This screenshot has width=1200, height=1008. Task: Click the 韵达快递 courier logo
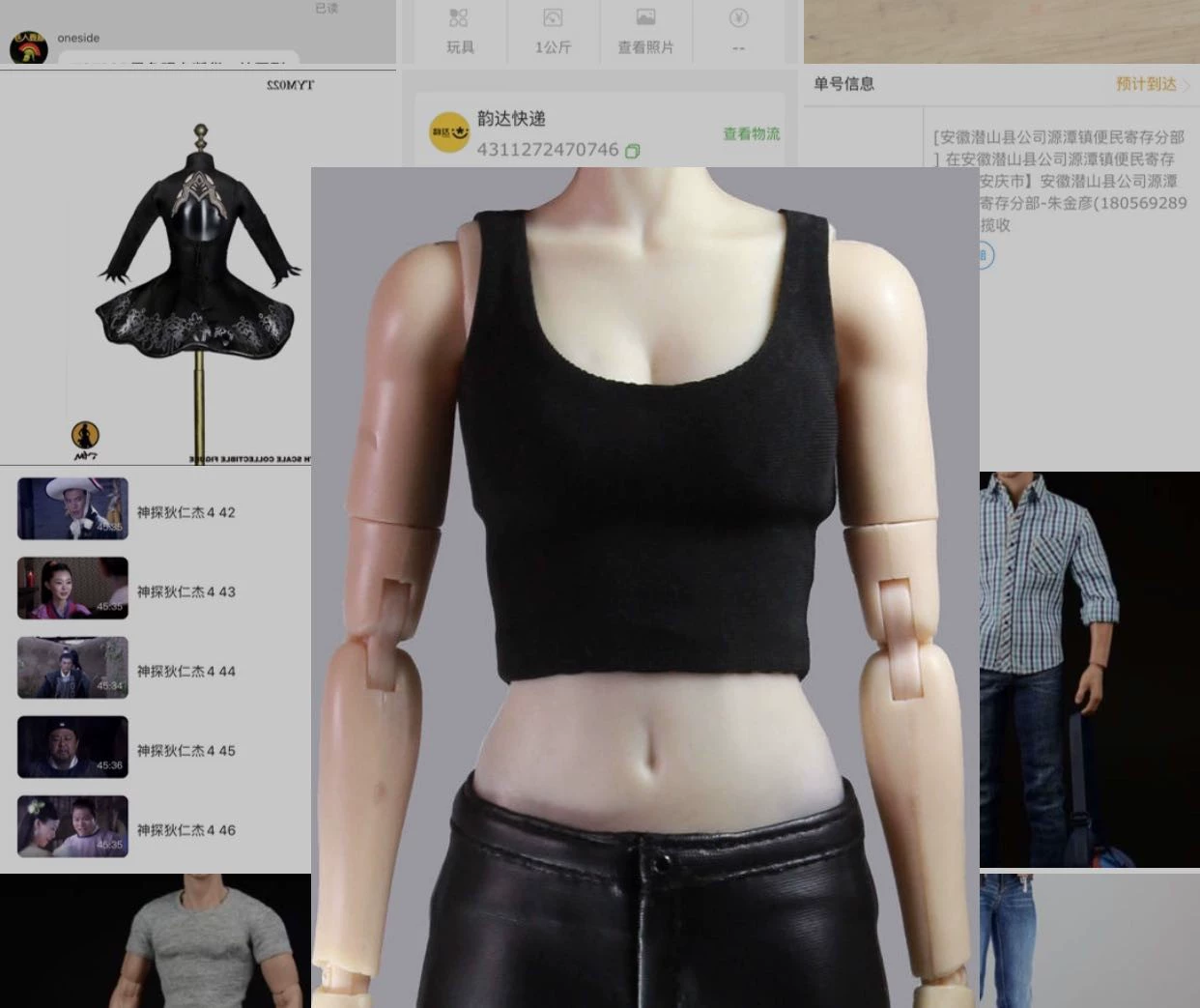[449, 133]
